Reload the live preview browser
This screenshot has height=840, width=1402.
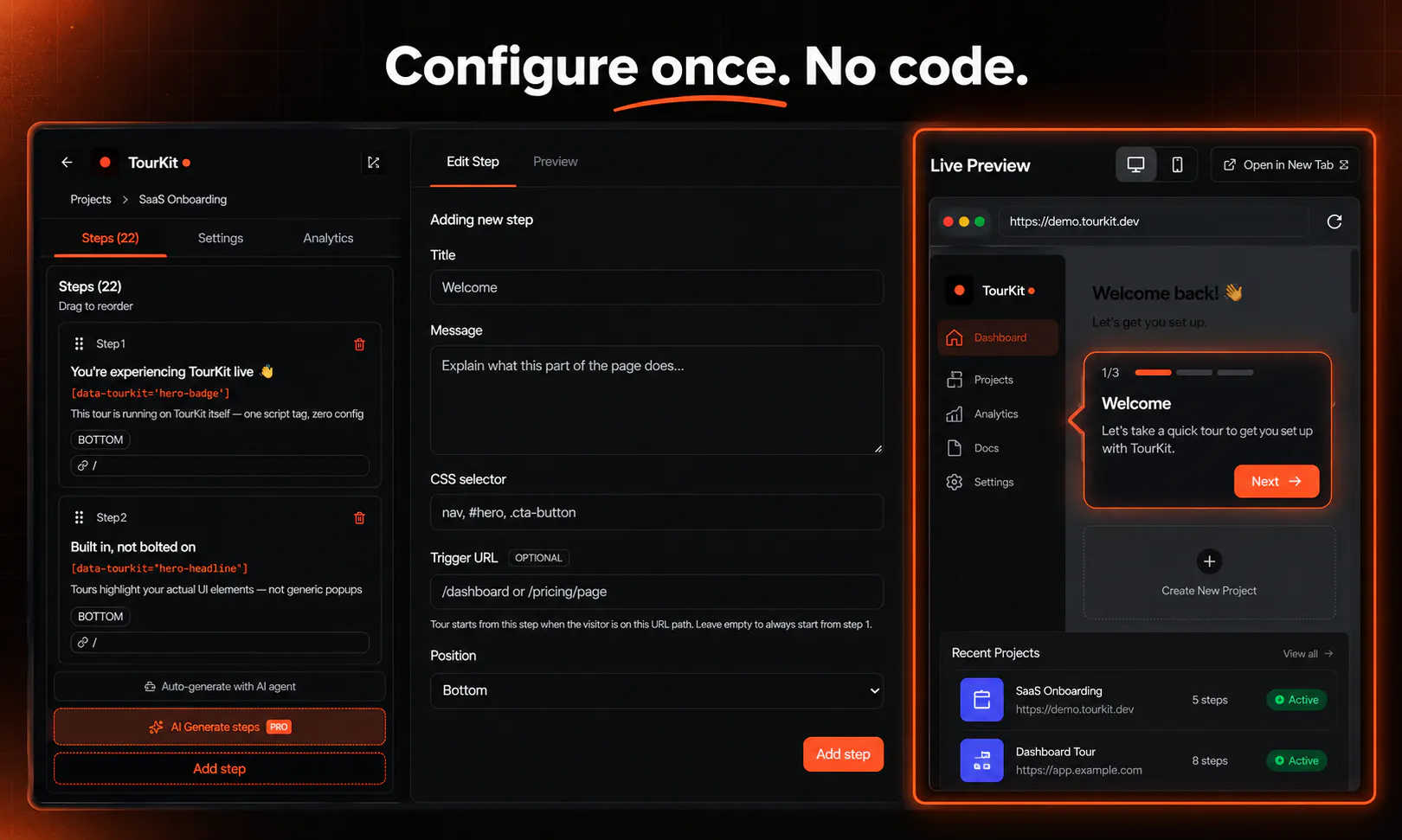pyautogui.click(x=1334, y=221)
